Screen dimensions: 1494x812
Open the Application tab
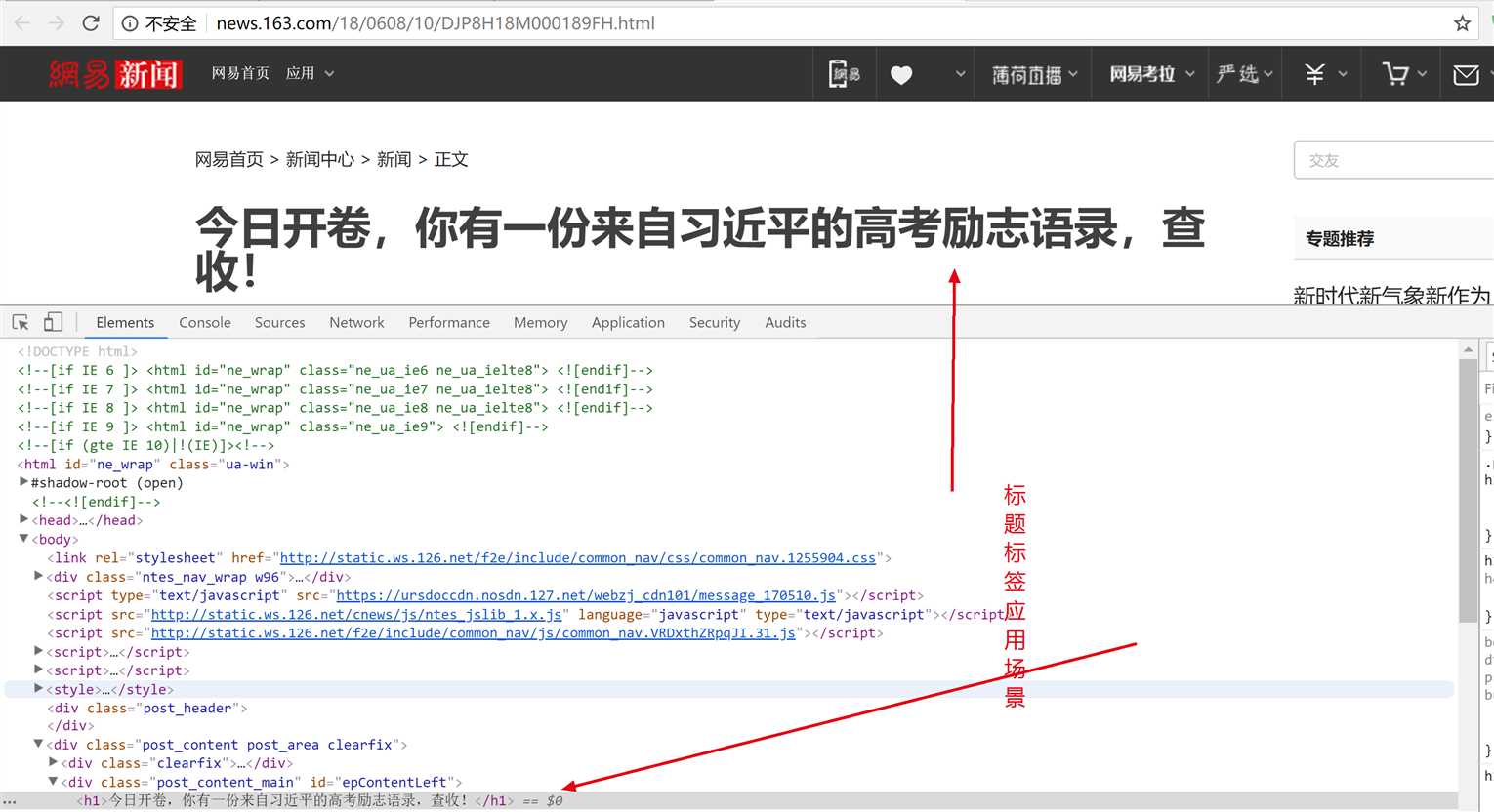pyautogui.click(x=628, y=322)
